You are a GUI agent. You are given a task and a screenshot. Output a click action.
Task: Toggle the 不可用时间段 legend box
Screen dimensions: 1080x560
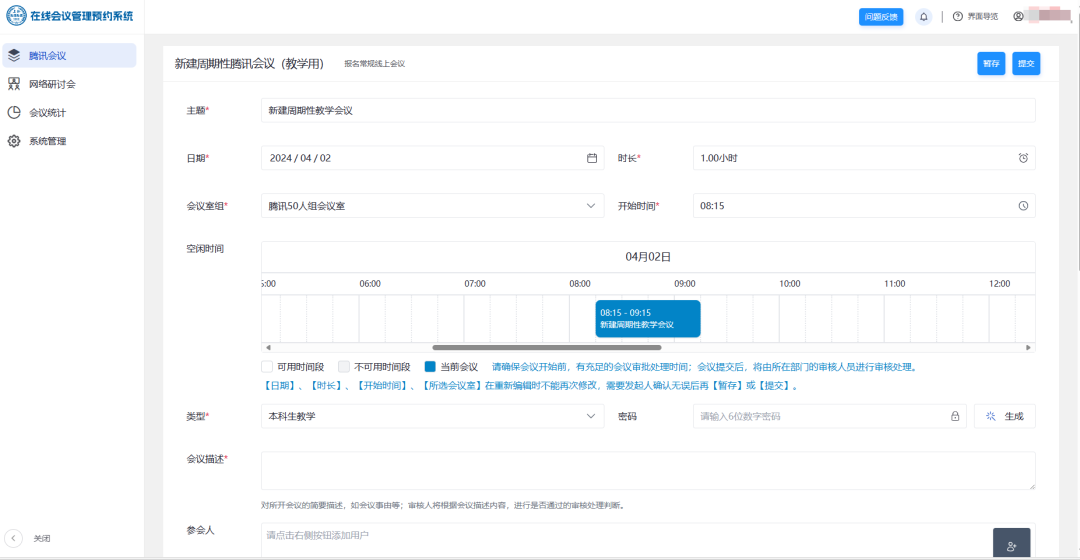344,366
